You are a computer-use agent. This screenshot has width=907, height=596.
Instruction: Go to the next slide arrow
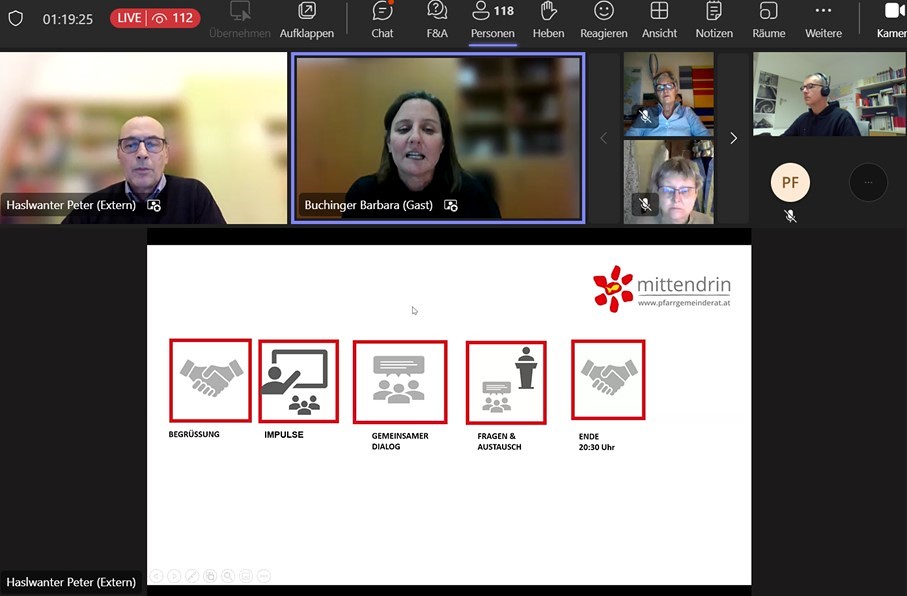coord(174,576)
